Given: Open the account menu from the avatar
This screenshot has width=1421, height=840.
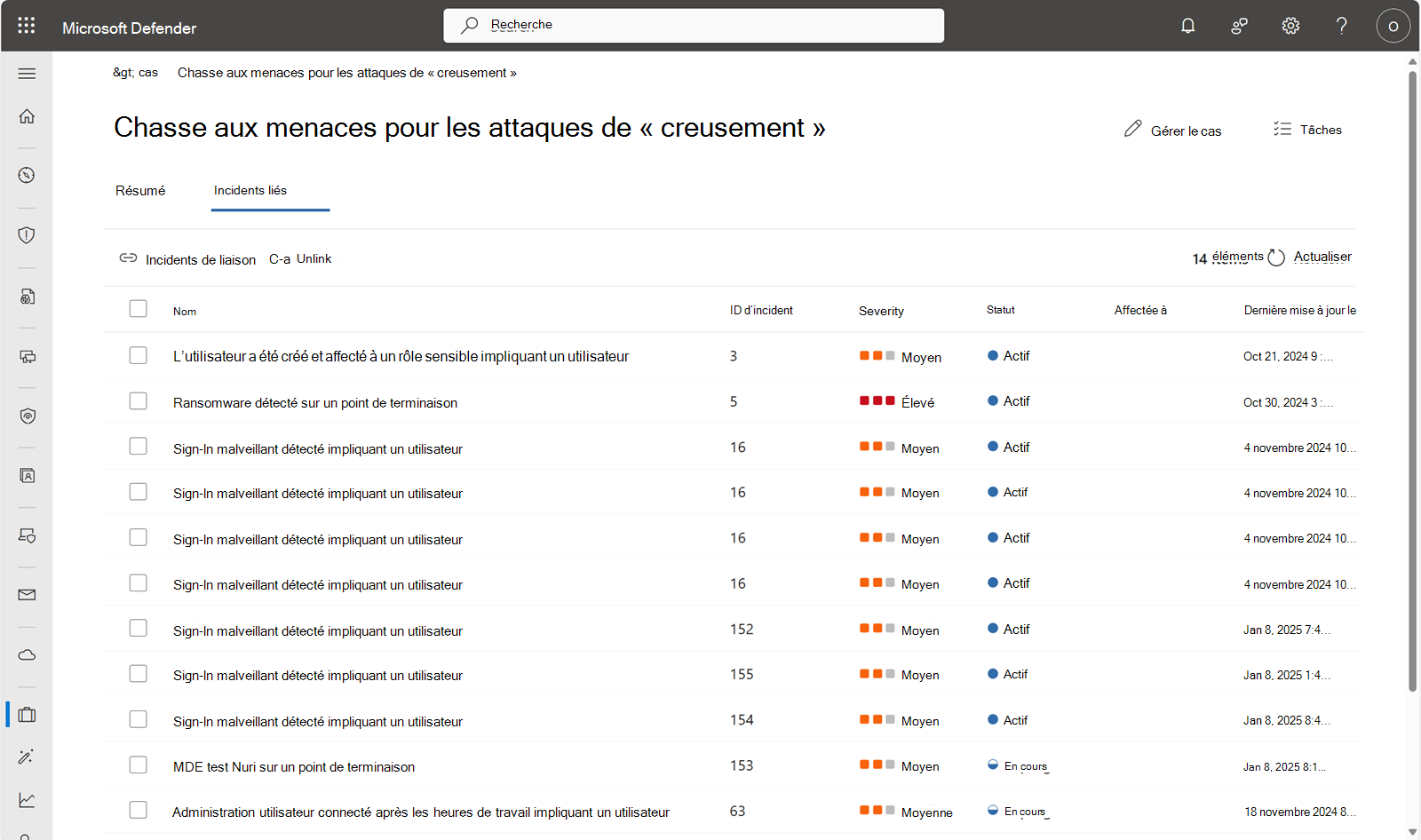Looking at the screenshot, I should 1393,26.
